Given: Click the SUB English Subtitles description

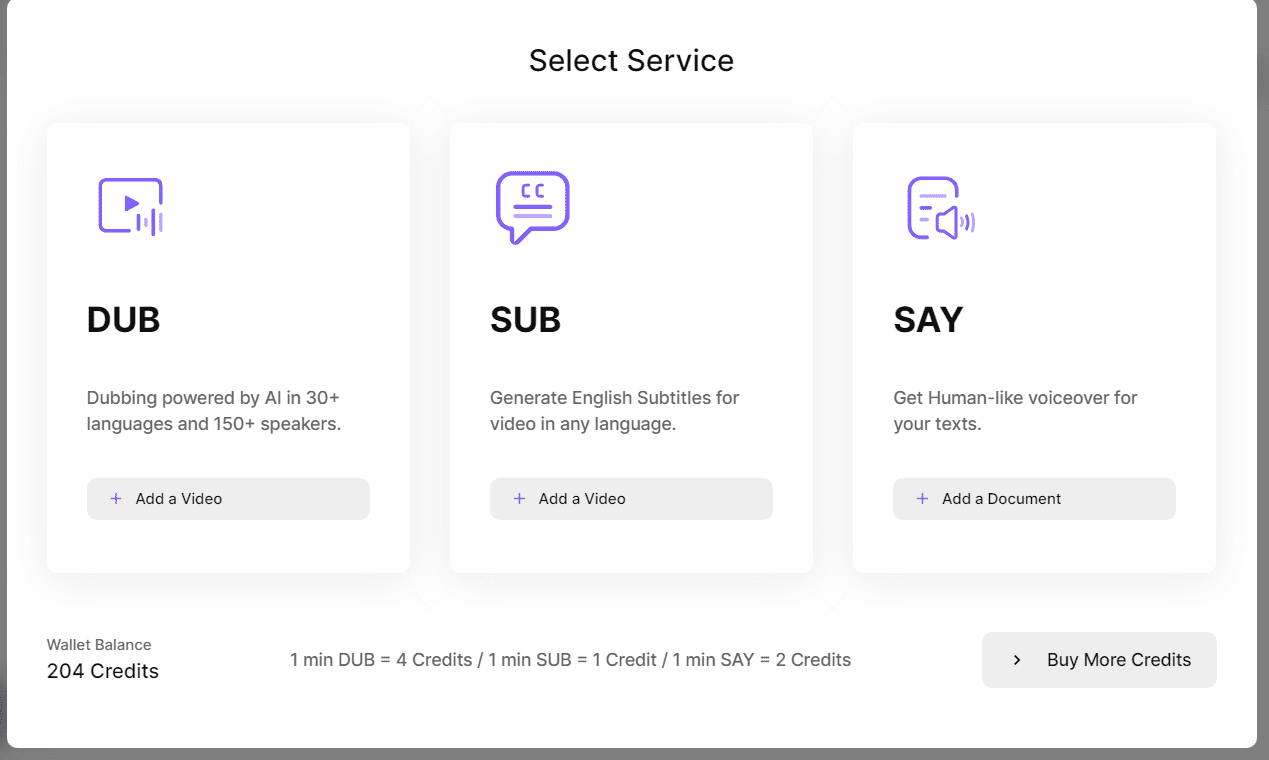Looking at the screenshot, I should [x=614, y=411].
